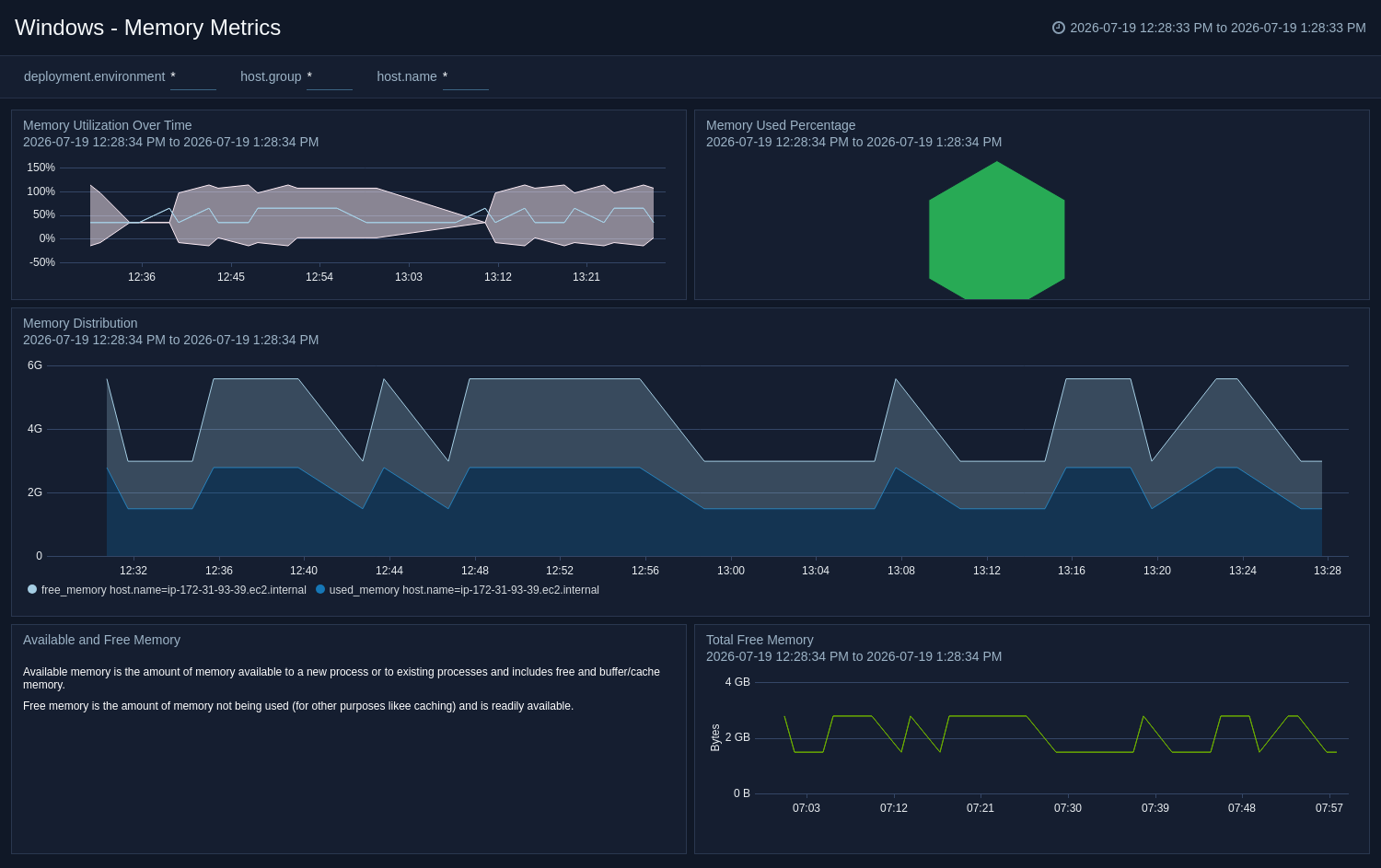Select the Memory Utilization Over Time panel title
This screenshot has height=868, width=1381.
(108, 125)
